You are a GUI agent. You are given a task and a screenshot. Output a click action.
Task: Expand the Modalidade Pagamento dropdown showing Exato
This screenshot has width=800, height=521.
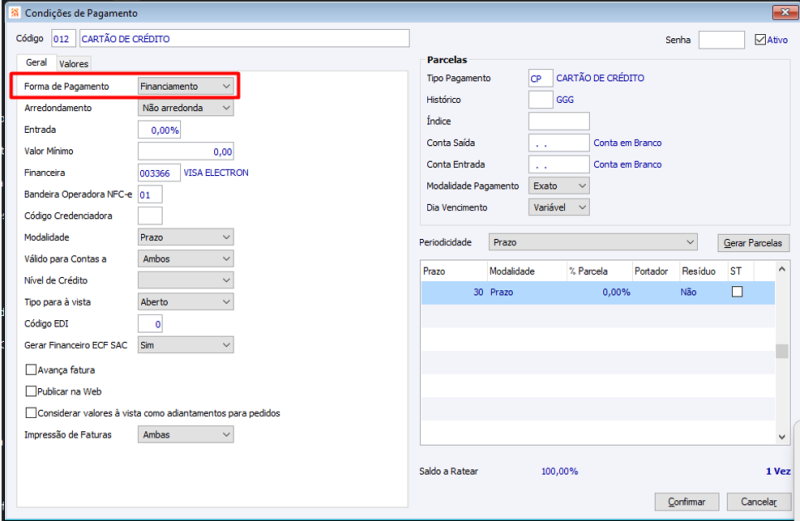coord(559,186)
